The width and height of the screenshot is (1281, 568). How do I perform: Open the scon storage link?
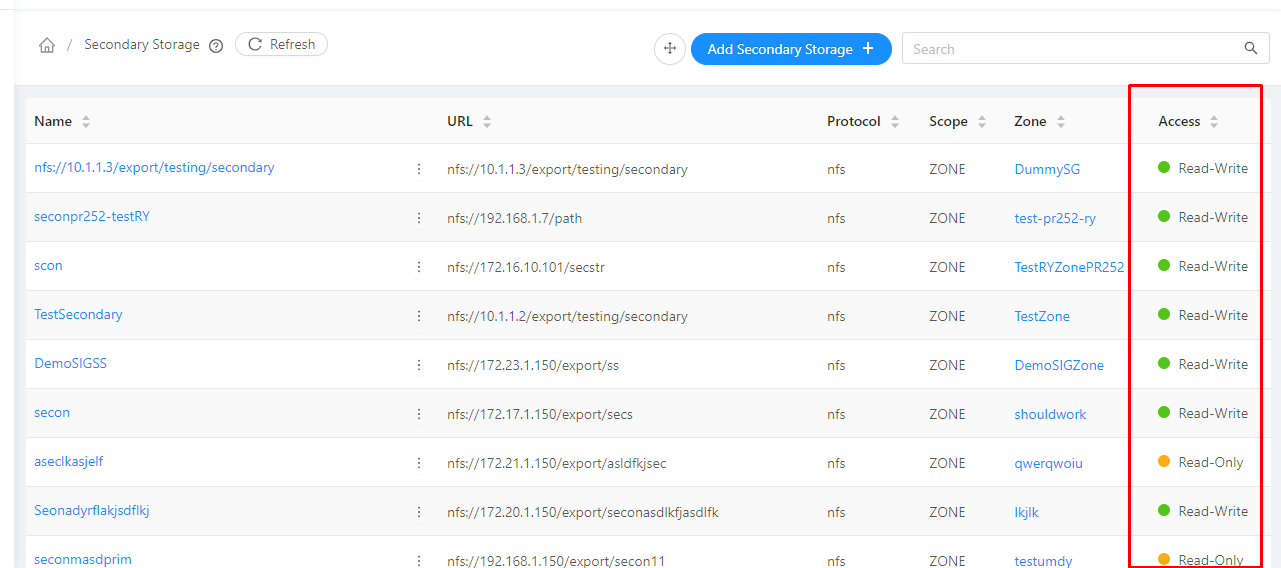coord(48,265)
